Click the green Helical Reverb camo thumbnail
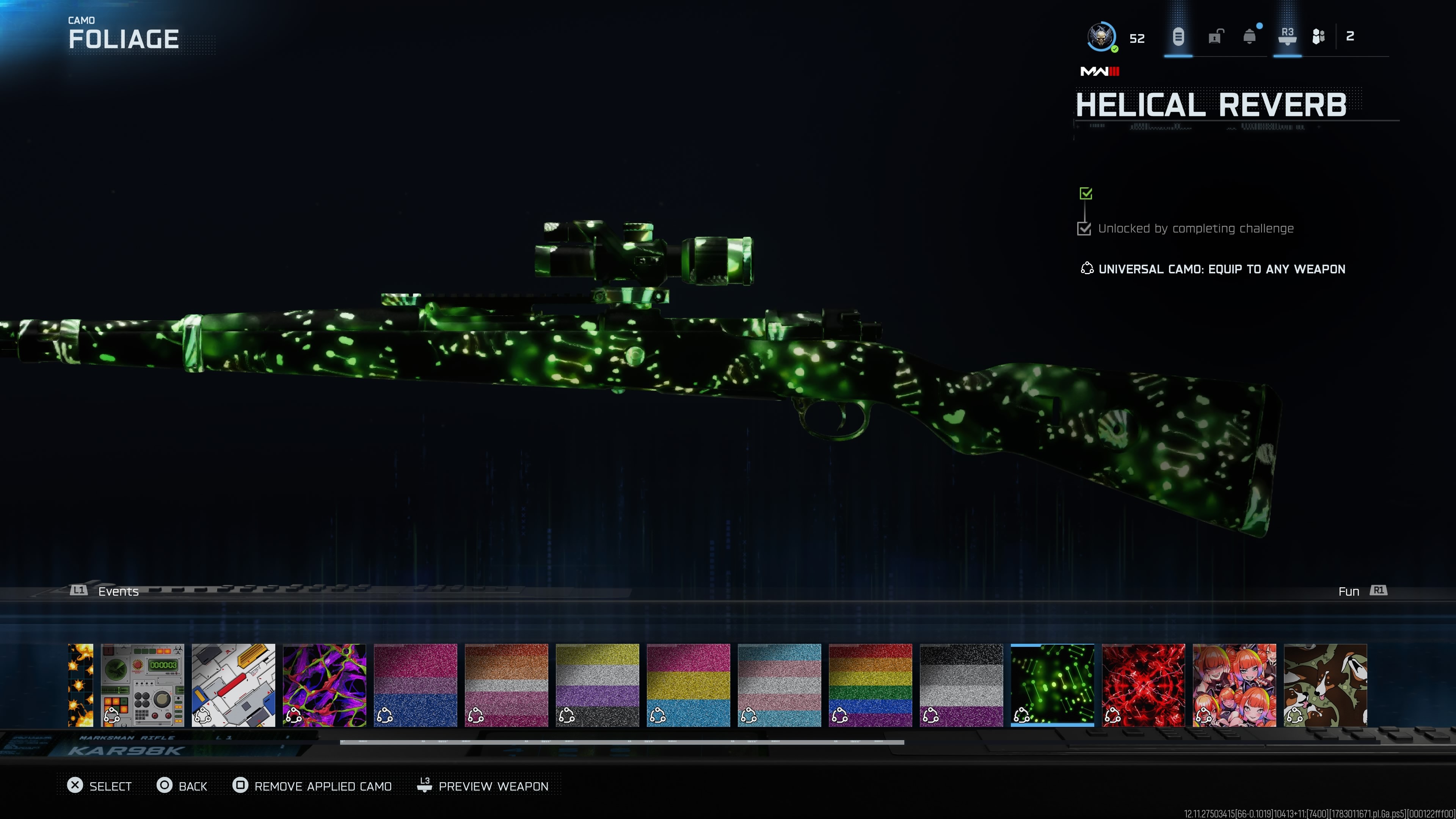Viewport: 1456px width, 819px height. (1053, 685)
